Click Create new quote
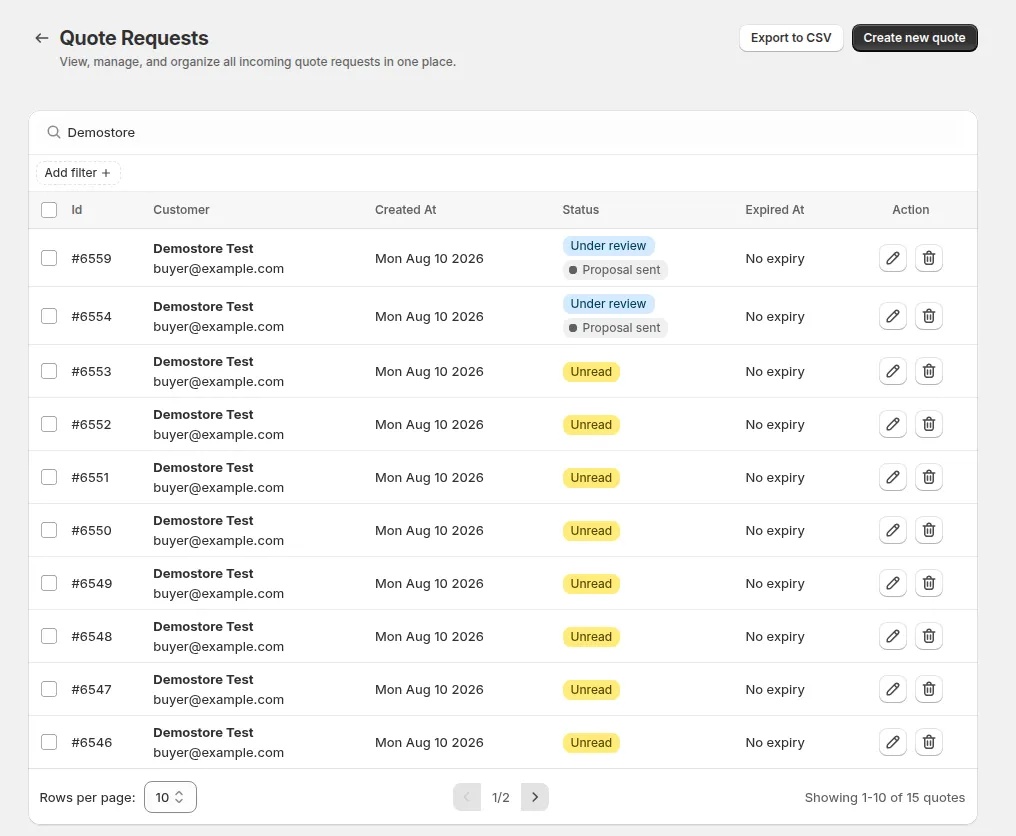 914,38
